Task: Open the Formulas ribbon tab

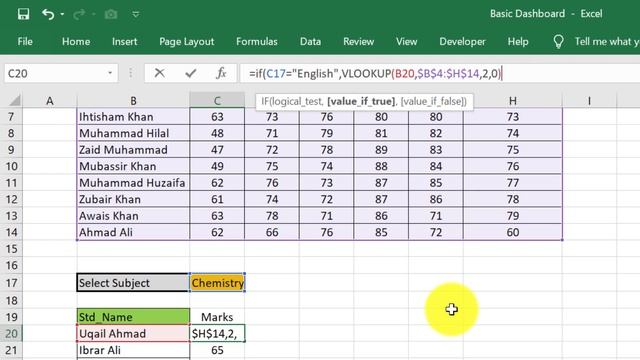Action: 257,41
